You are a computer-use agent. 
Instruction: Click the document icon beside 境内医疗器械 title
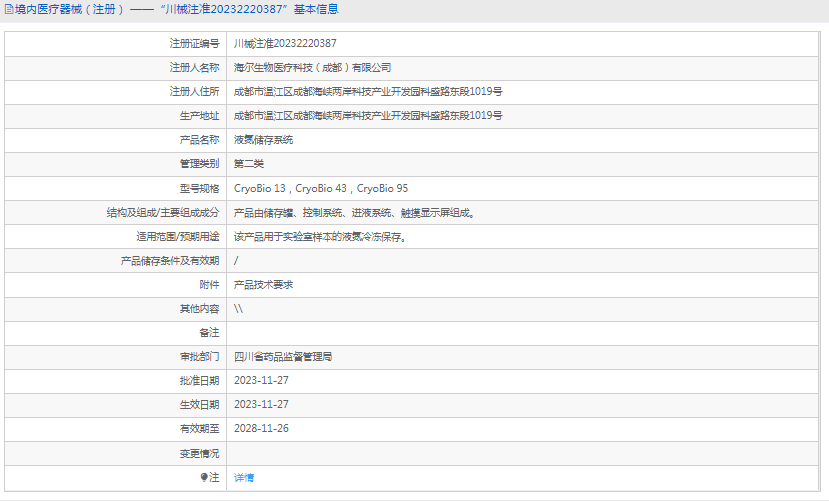(x=8, y=10)
